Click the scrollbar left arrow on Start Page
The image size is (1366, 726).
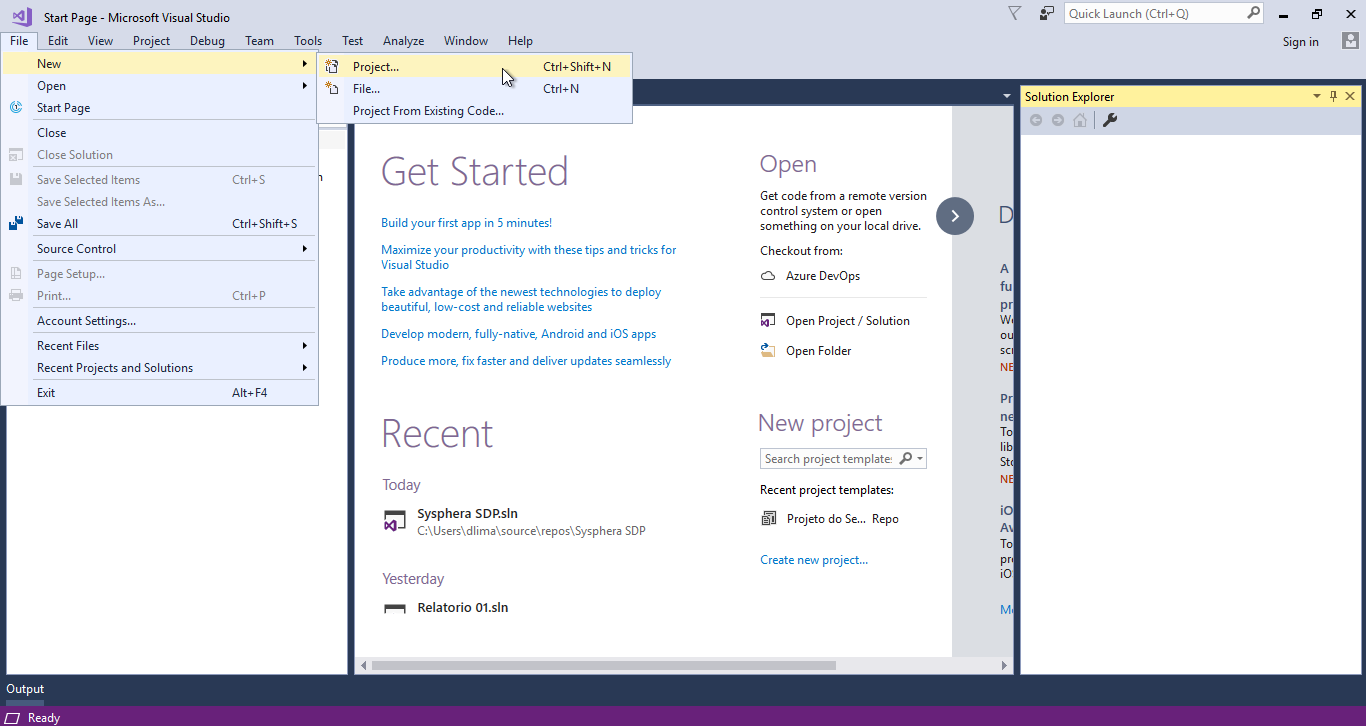[x=363, y=665]
